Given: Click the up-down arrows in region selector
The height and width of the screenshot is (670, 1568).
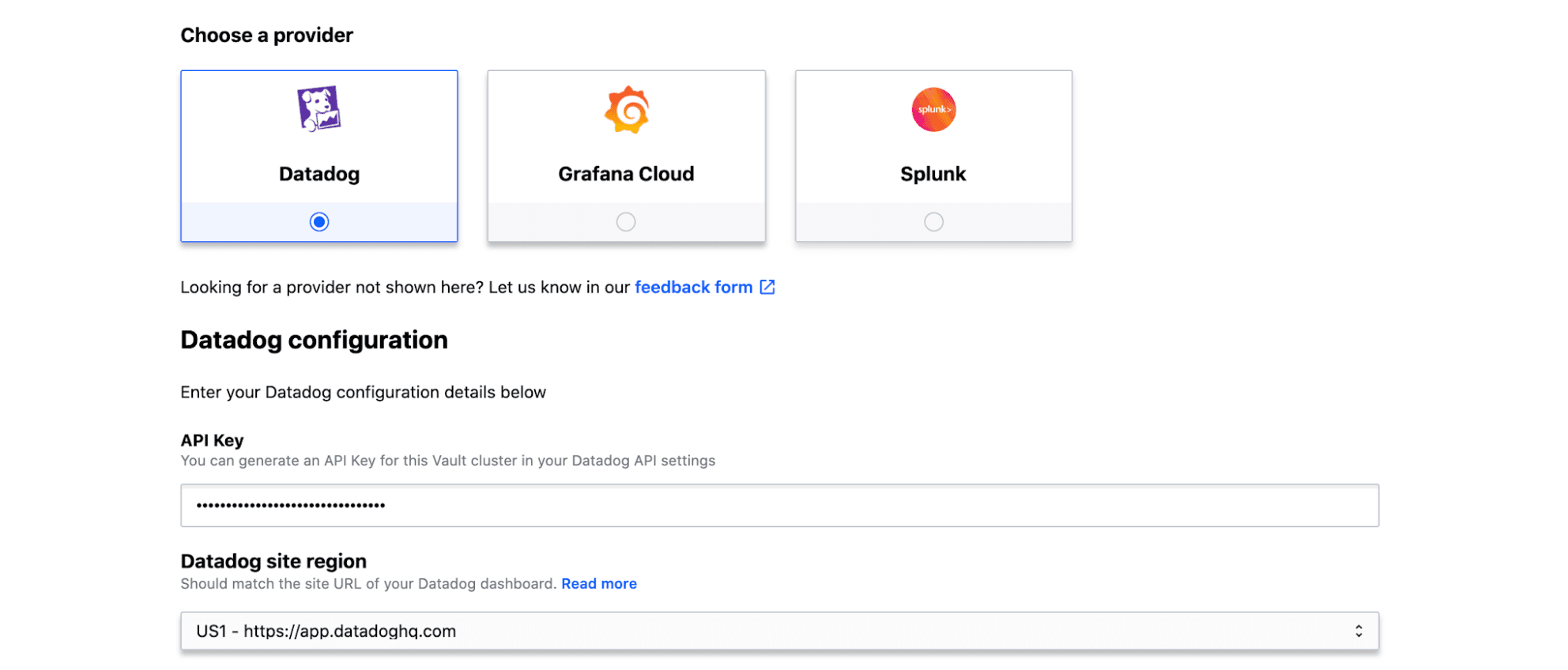Looking at the screenshot, I should [x=1358, y=631].
